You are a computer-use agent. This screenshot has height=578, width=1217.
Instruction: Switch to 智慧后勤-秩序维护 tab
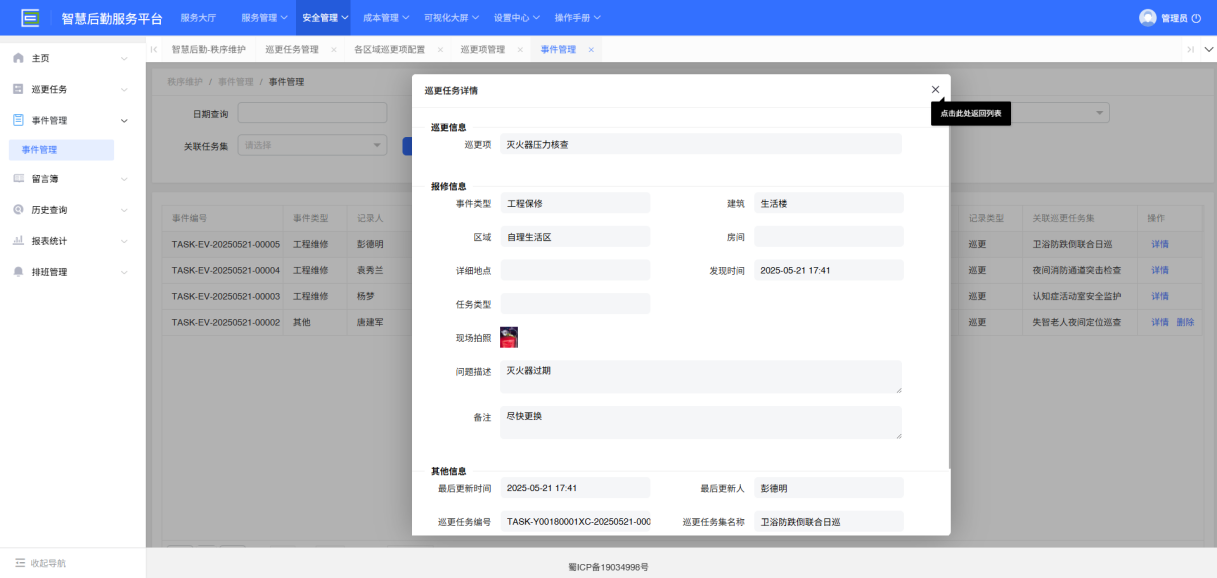click(x=208, y=49)
